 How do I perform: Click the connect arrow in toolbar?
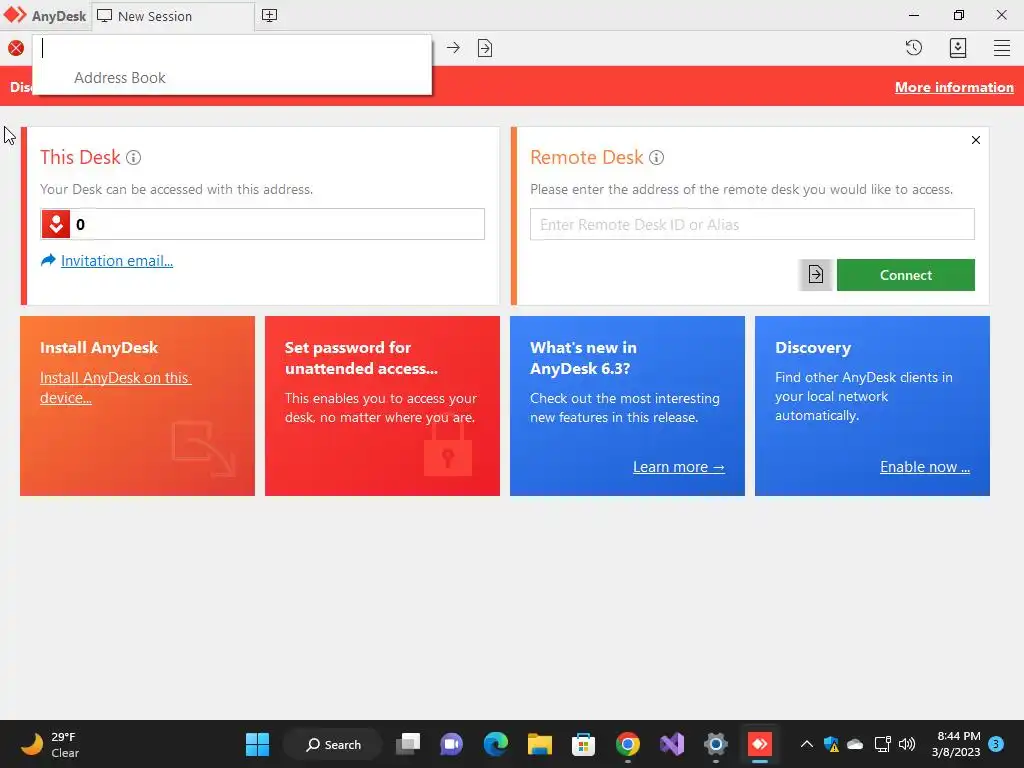tap(453, 48)
